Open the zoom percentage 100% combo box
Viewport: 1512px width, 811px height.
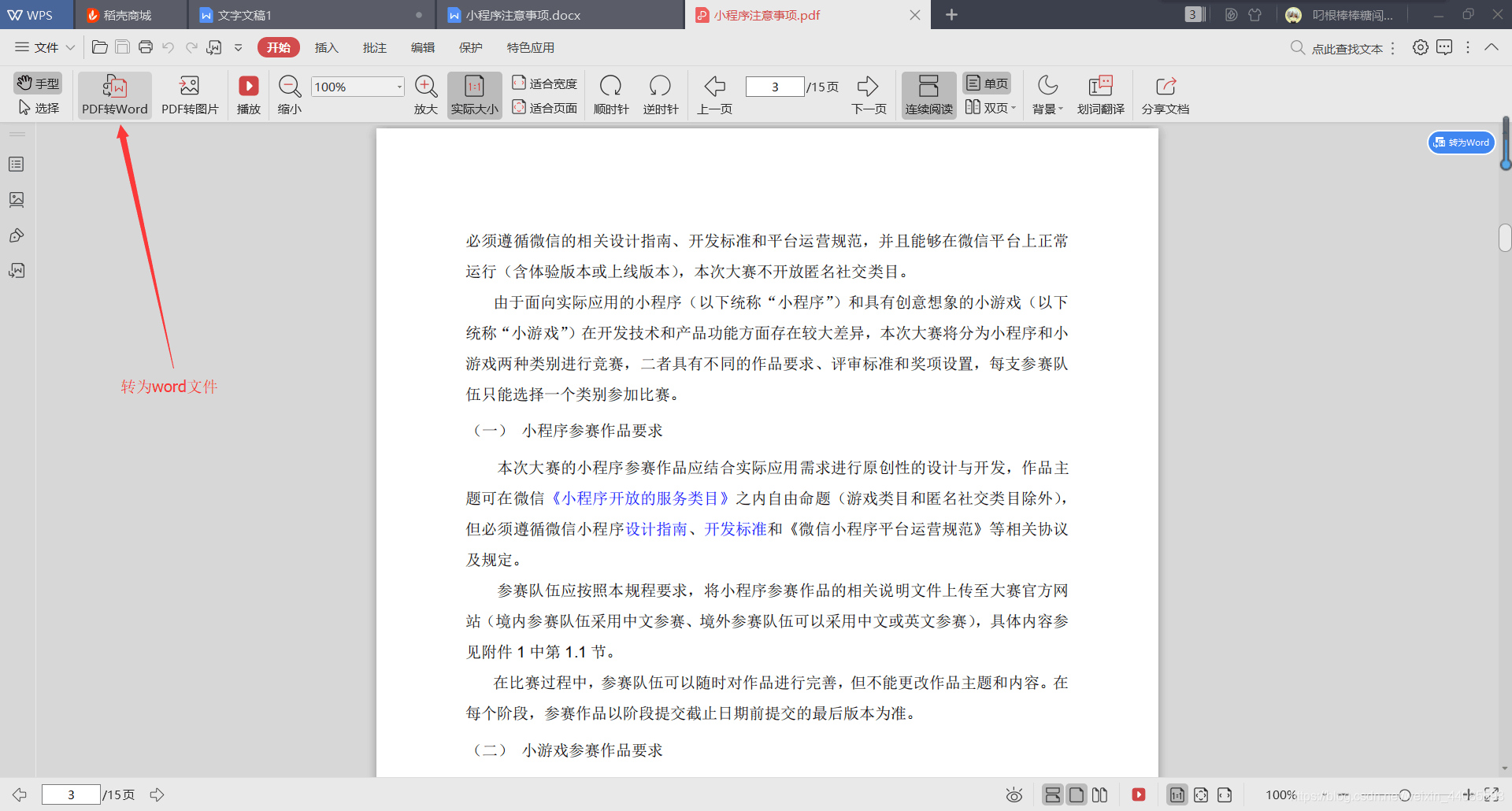tap(358, 87)
